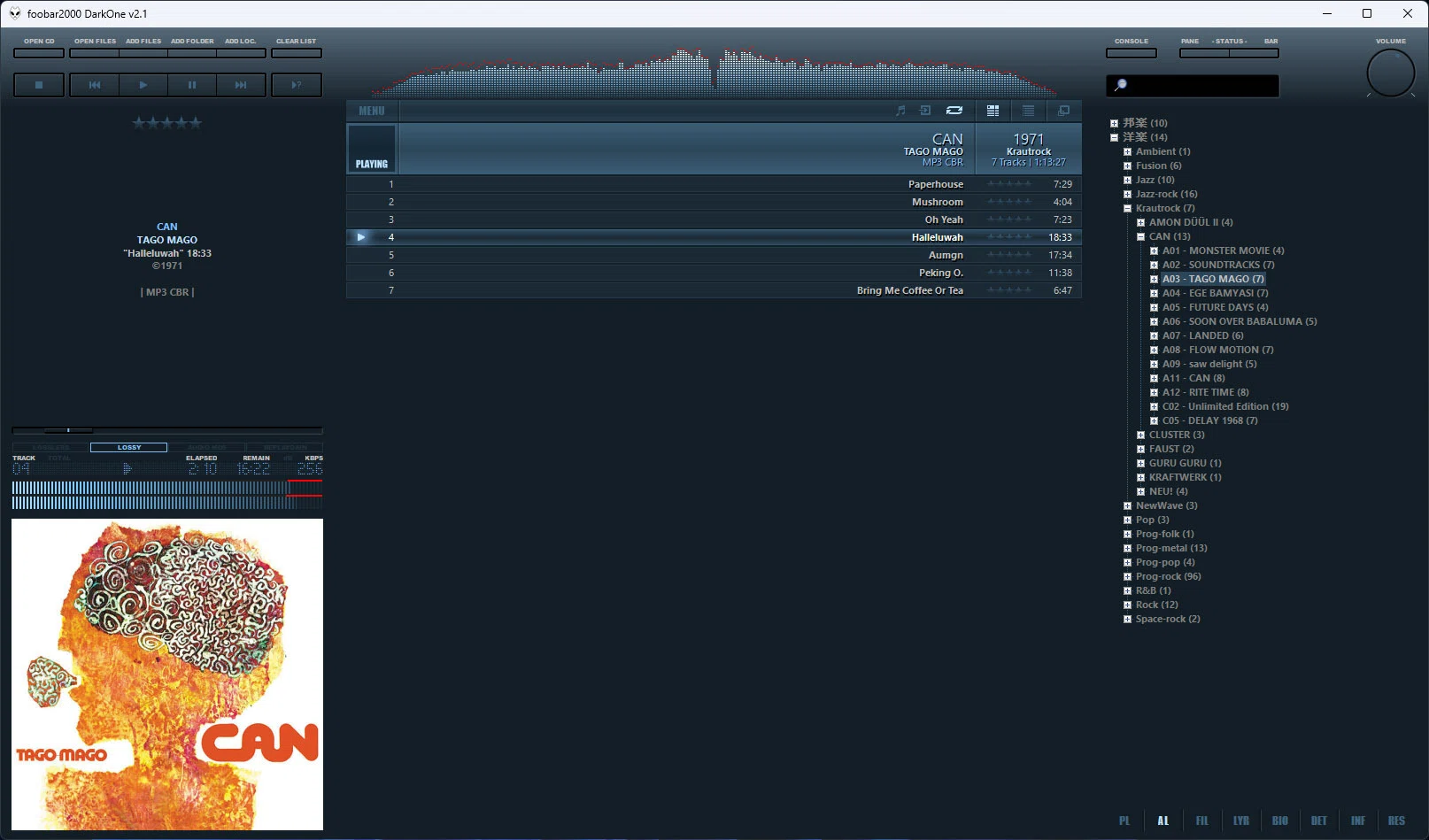Image resolution: width=1429 pixels, height=840 pixels.
Task: Click the PLAYING album thumbnail box
Action: (x=372, y=149)
